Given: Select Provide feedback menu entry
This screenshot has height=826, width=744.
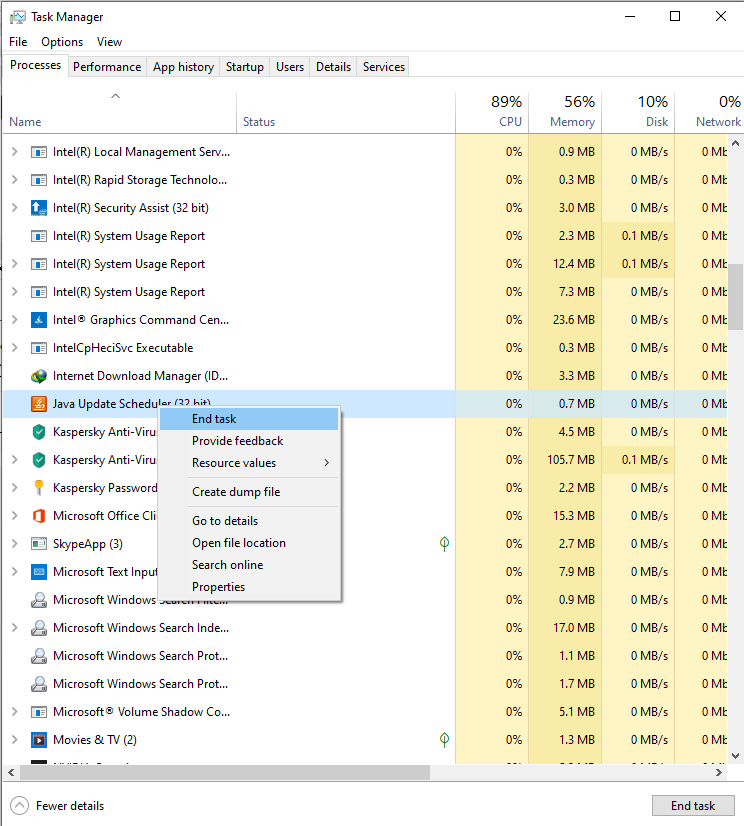Looking at the screenshot, I should 249,441.
